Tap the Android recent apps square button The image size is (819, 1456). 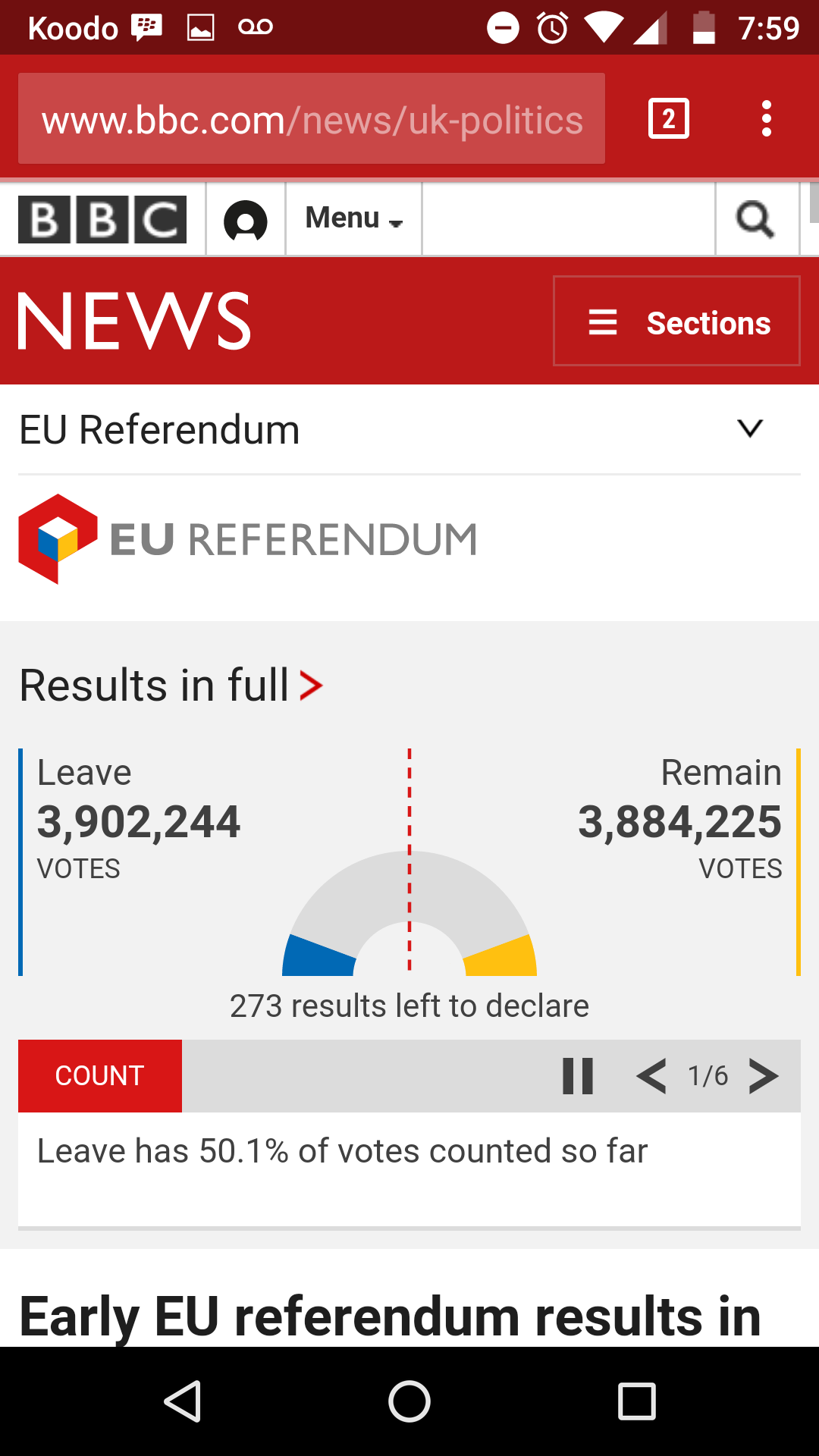tap(637, 1401)
